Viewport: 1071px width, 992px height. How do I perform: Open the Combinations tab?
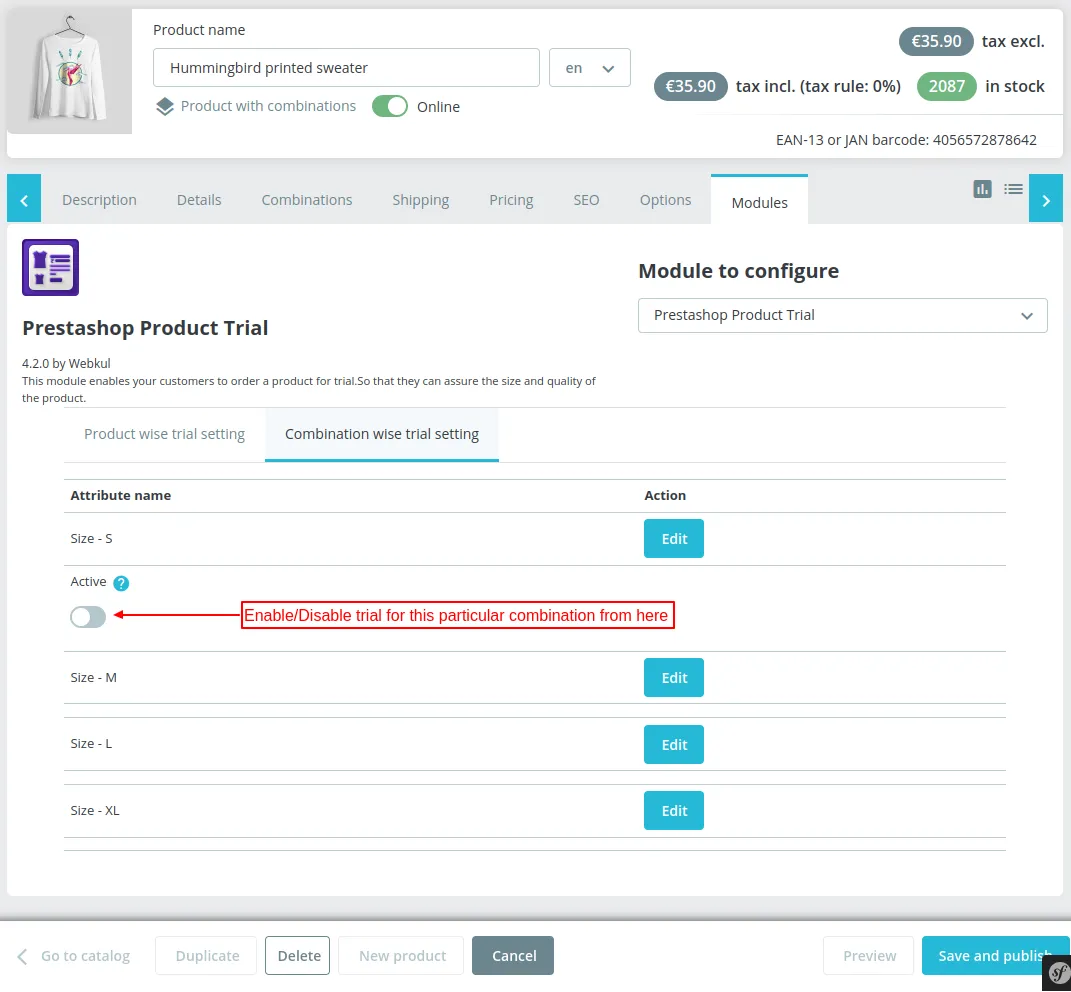click(x=307, y=200)
